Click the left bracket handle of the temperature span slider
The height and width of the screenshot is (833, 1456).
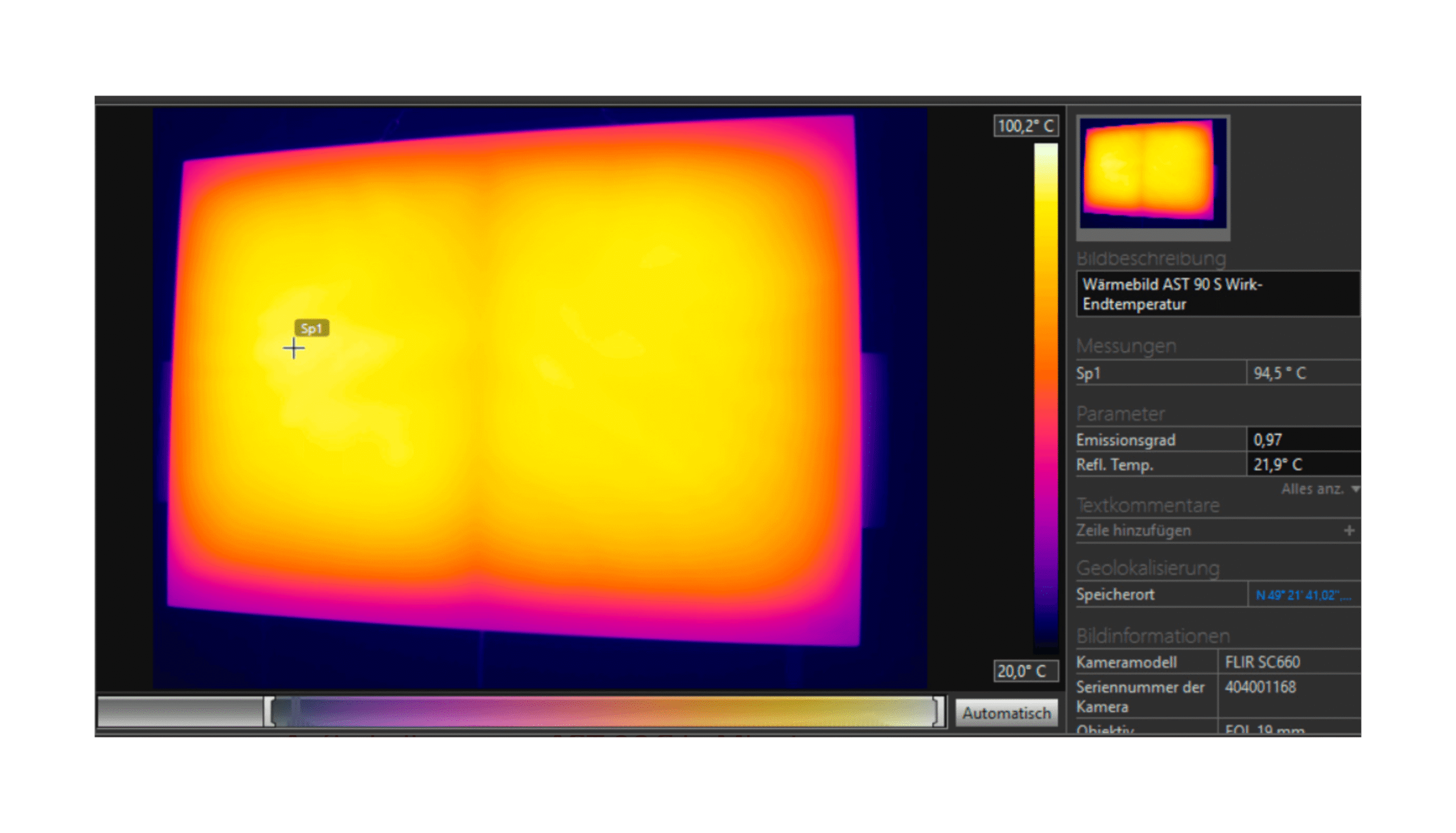tap(270, 711)
